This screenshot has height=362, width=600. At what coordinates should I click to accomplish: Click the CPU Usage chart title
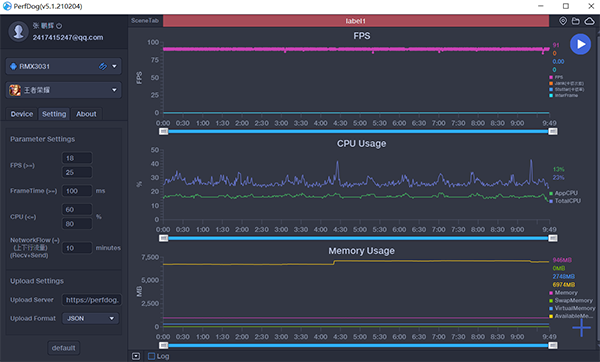point(362,143)
